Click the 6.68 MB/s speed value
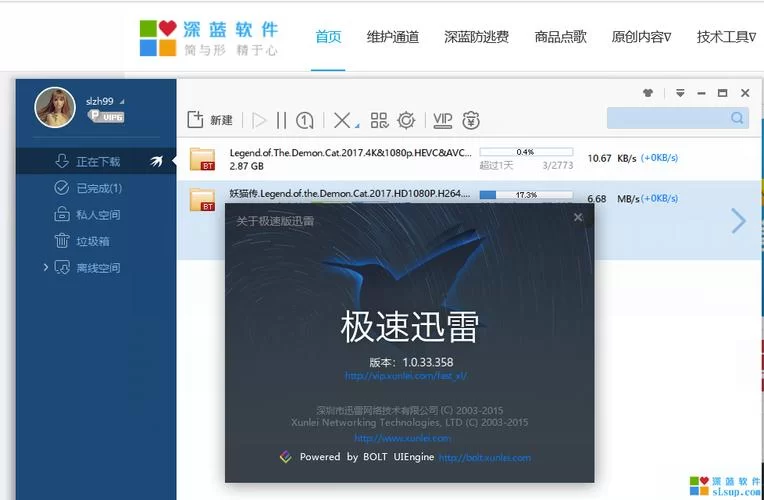764x500 pixels. pyautogui.click(x=613, y=198)
